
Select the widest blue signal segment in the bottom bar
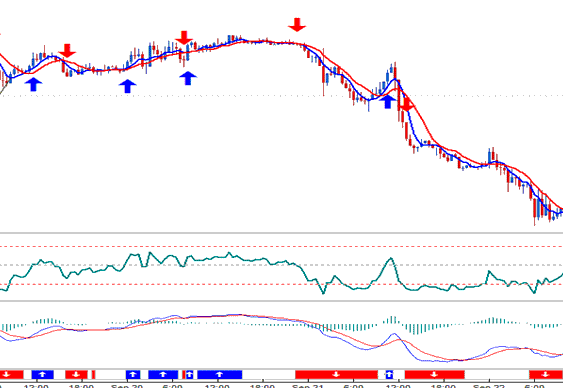(219, 375)
